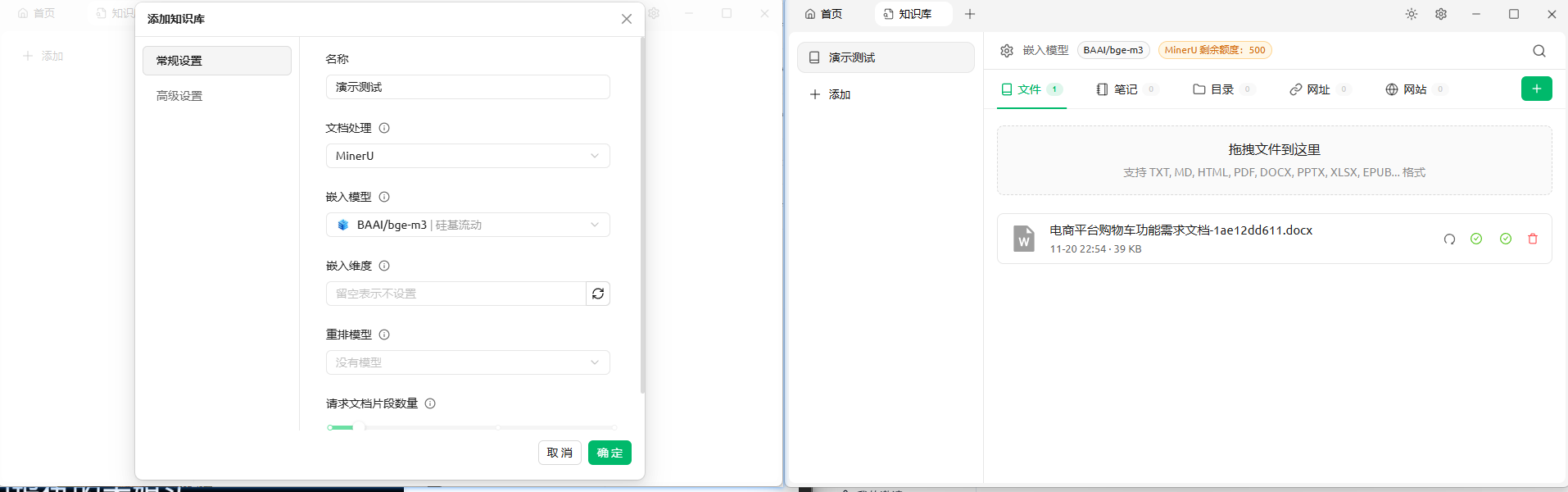Select 演示测试 knowledge base in sidebar
Viewport: 1568px width, 492px height.
click(886, 57)
